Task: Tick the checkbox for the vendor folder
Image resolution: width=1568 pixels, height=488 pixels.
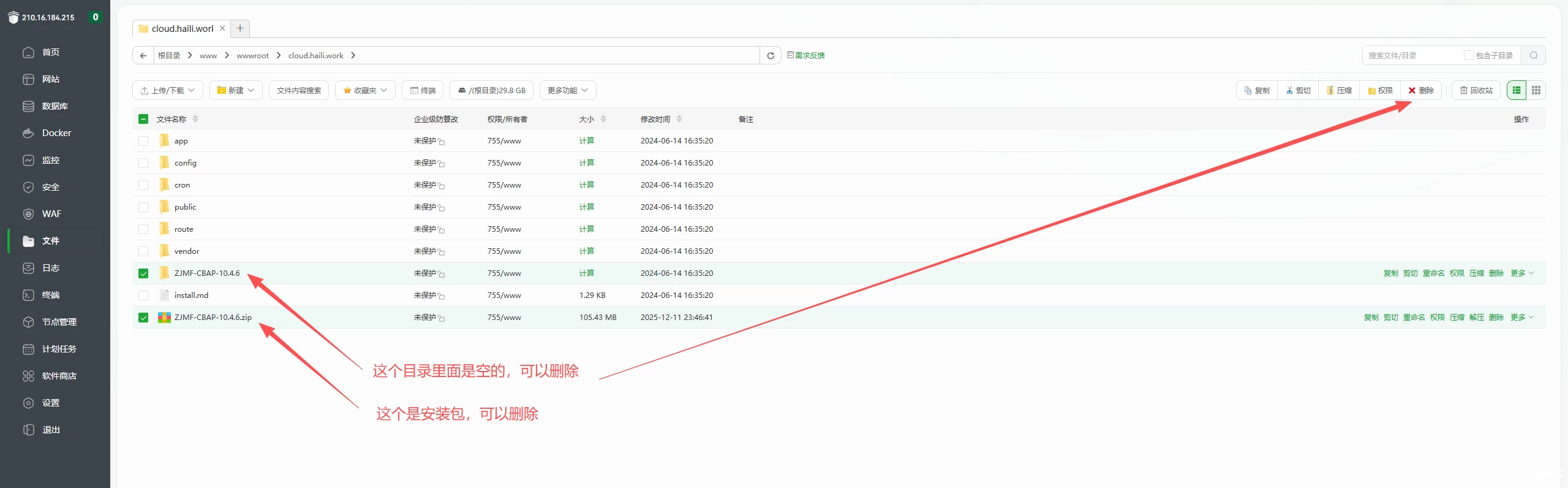Action: pyautogui.click(x=143, y=251)
